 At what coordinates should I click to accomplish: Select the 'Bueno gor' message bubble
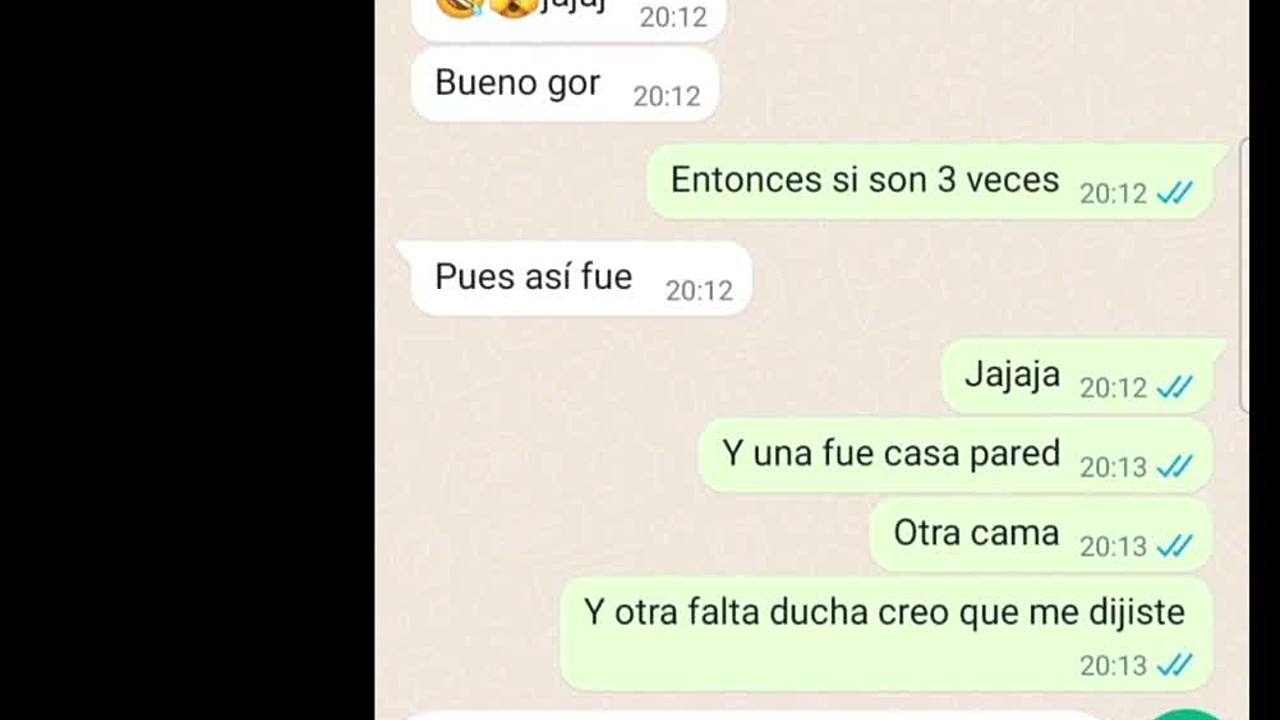pos(565,86)
